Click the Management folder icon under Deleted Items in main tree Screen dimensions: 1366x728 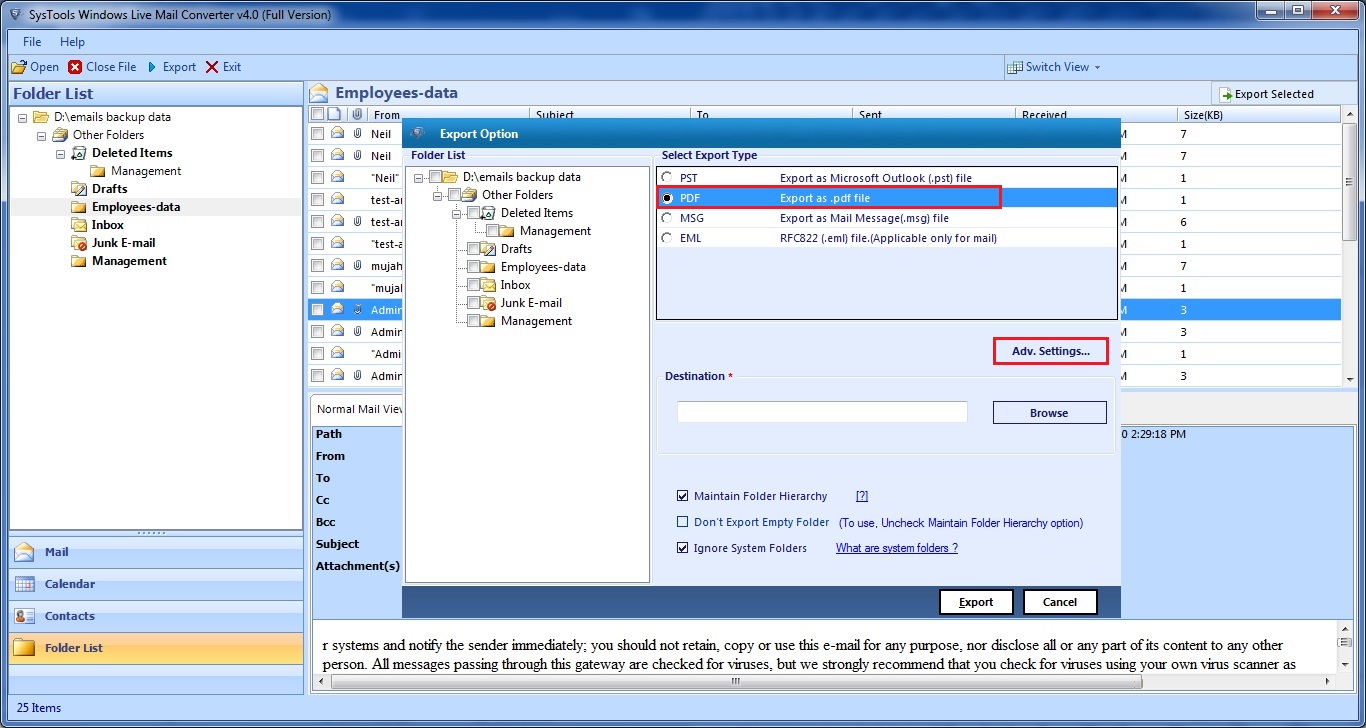point(98,171)
